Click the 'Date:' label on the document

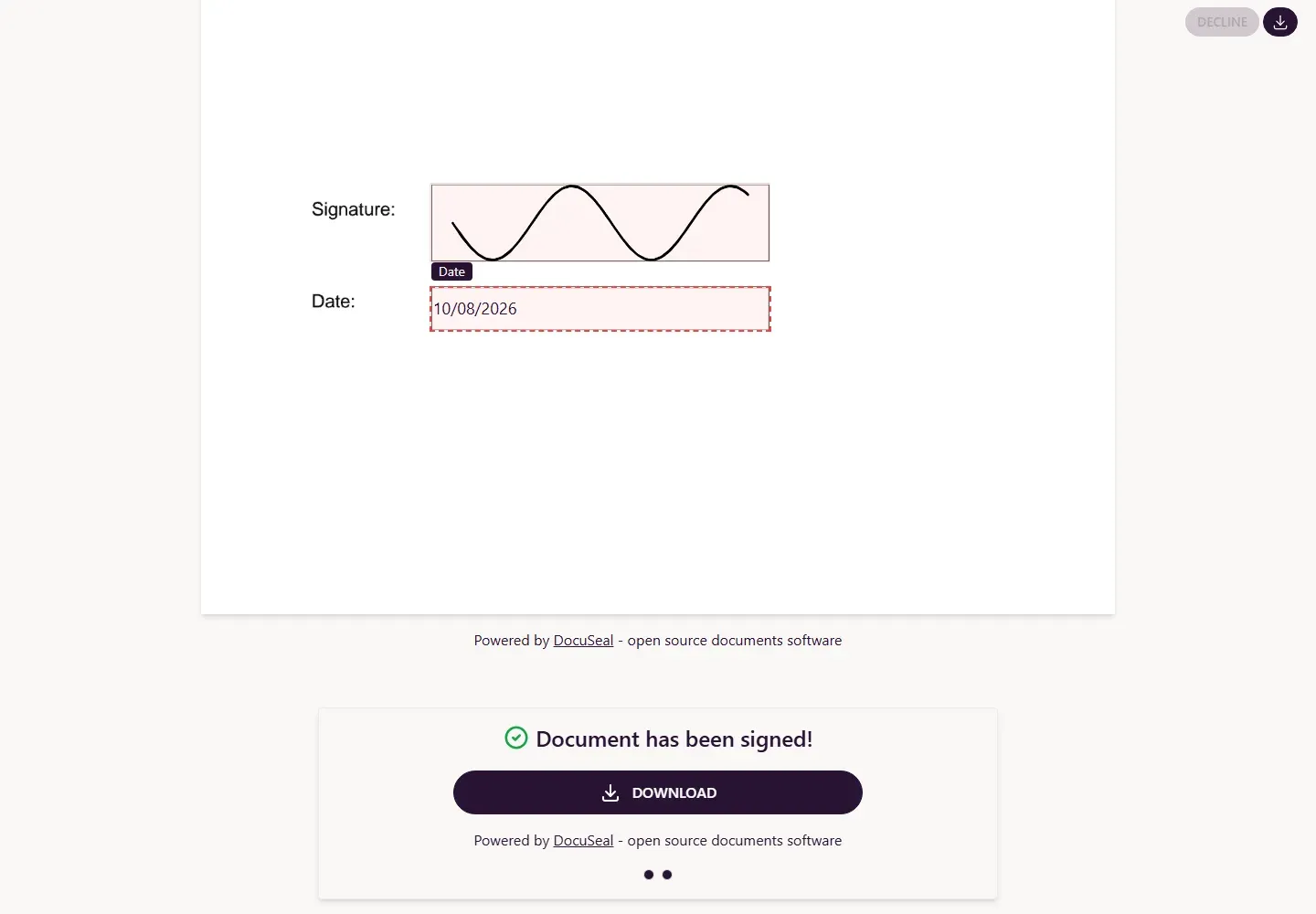click(334, 302)
